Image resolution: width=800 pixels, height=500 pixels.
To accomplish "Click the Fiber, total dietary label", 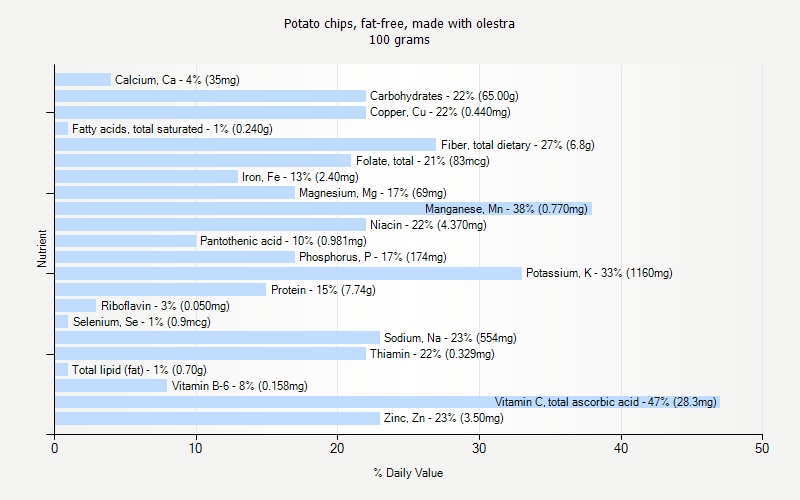I will 517,145.
